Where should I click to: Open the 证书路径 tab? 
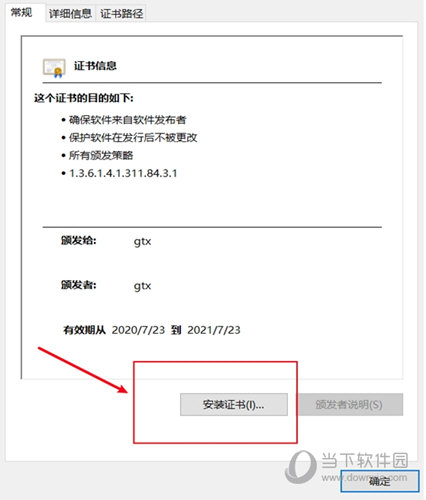[x=121, y=14]
